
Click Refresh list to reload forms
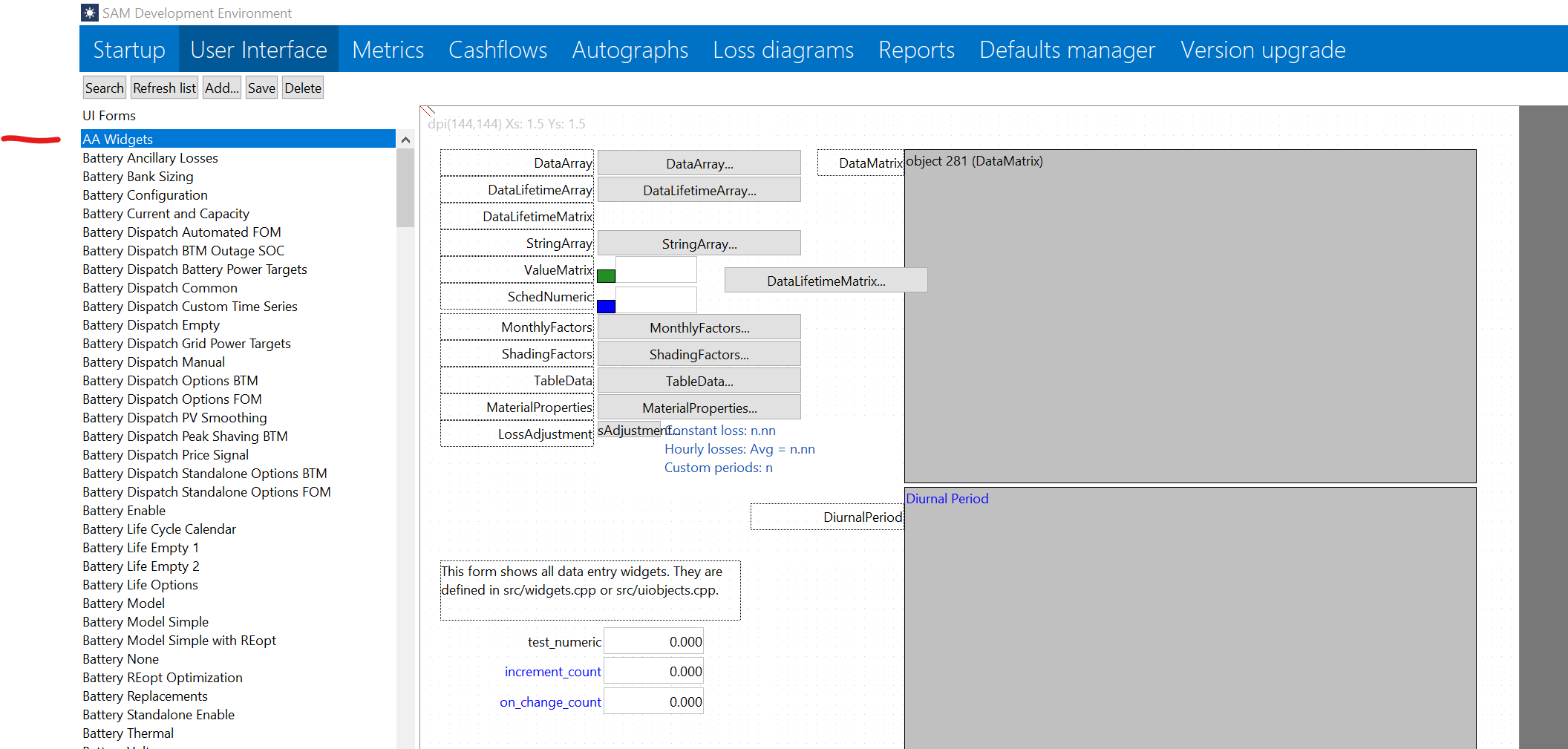163,87
